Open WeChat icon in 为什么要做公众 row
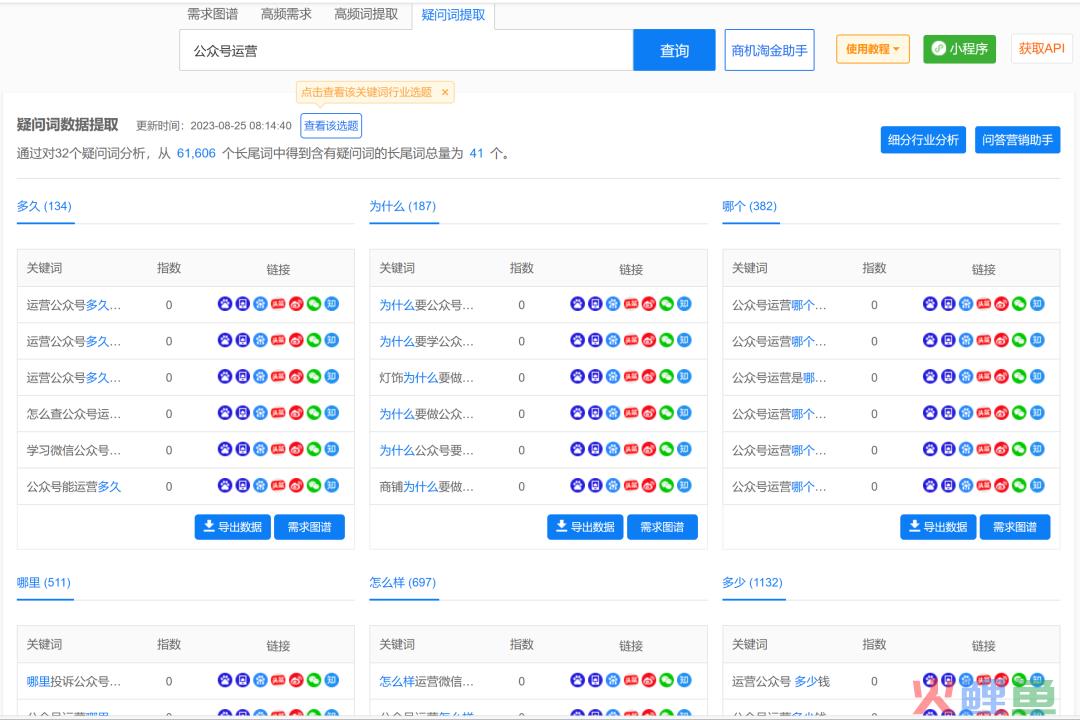Viewport: 1080px width, 720px height. [x=667, y=413]
